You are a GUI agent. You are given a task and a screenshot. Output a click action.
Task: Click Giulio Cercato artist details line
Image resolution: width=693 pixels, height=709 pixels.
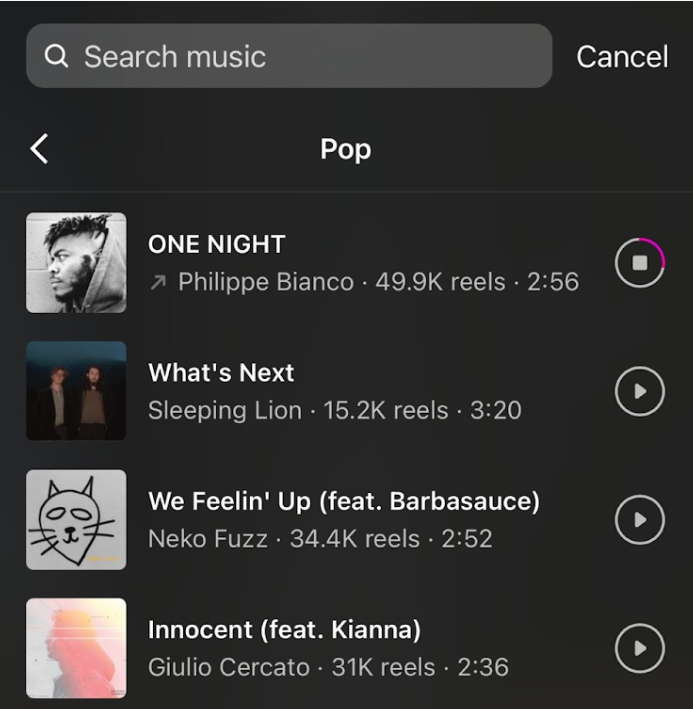tap(328, 667)
